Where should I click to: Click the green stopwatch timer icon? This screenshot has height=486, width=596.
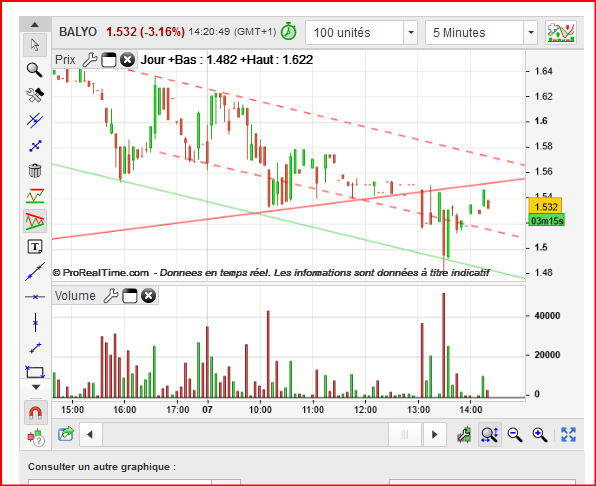288,32
